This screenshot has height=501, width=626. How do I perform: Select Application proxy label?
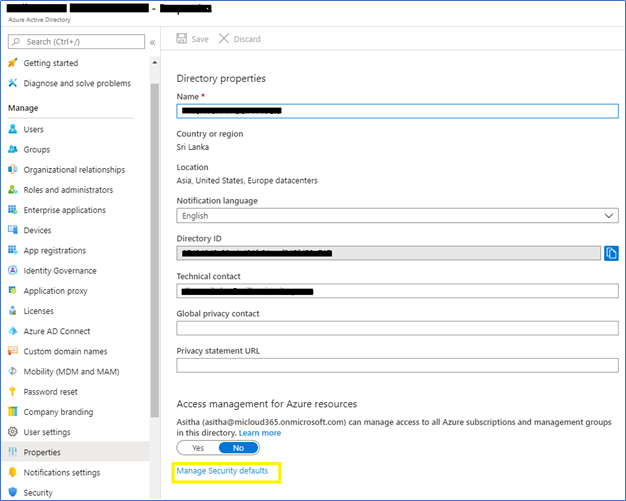(55, 291)
